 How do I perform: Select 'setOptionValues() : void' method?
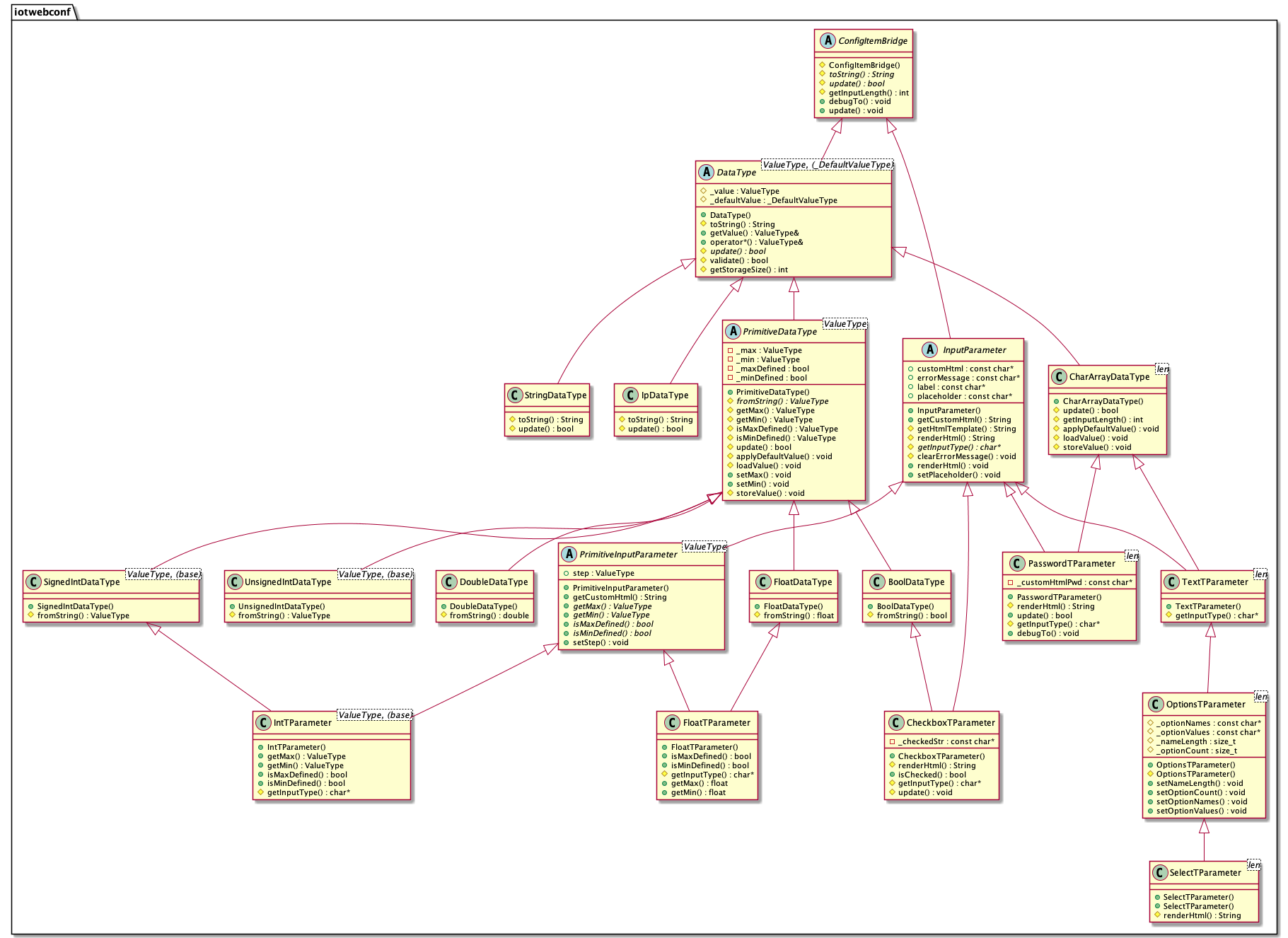click(1202, 811)
